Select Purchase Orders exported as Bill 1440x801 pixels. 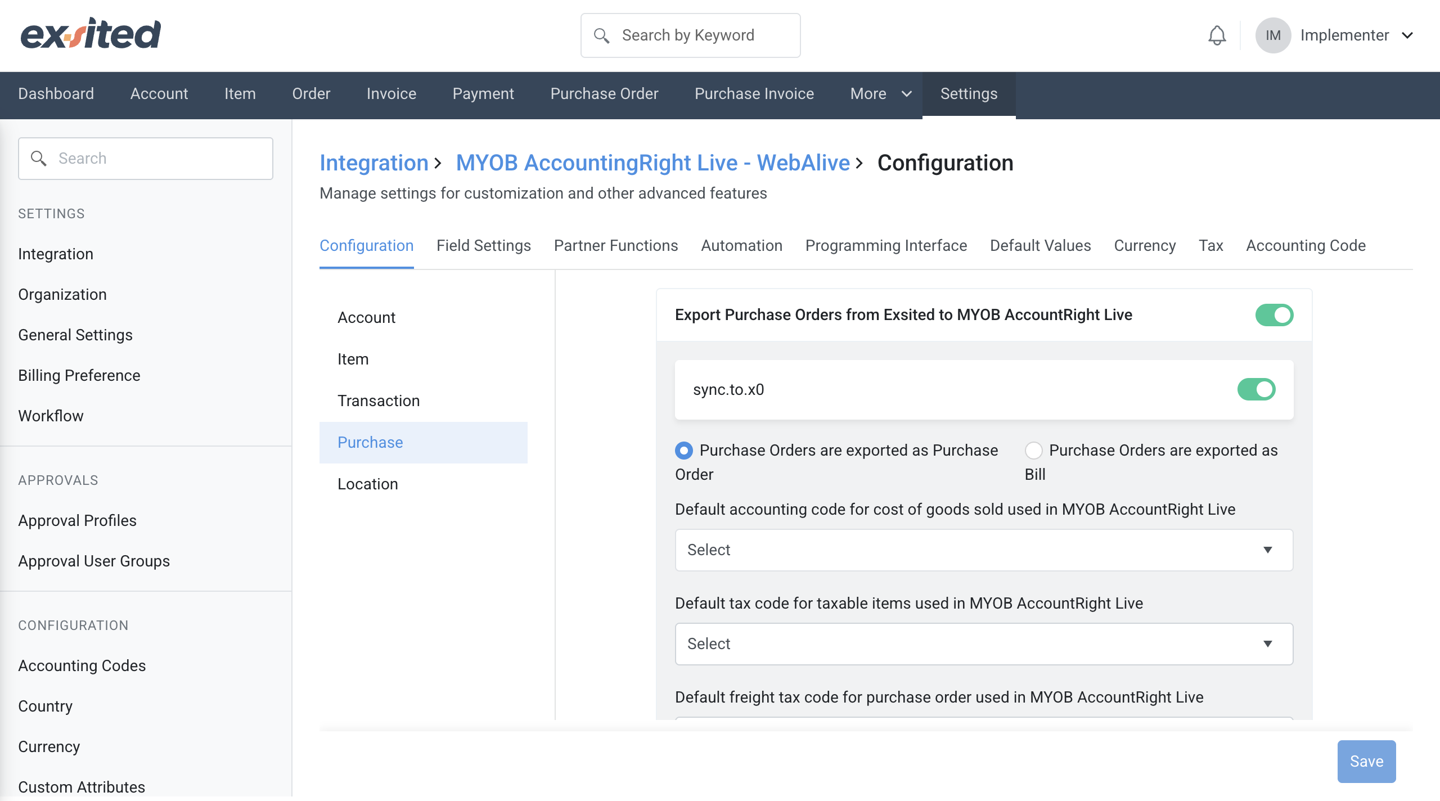[1033, 451]
